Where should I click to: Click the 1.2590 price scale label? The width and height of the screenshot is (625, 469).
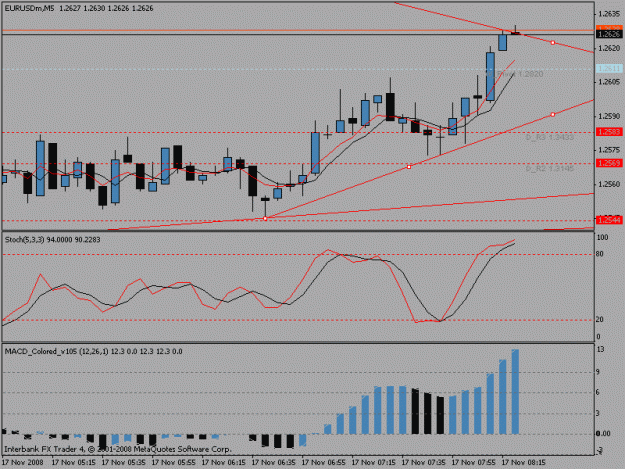[608, 116]
